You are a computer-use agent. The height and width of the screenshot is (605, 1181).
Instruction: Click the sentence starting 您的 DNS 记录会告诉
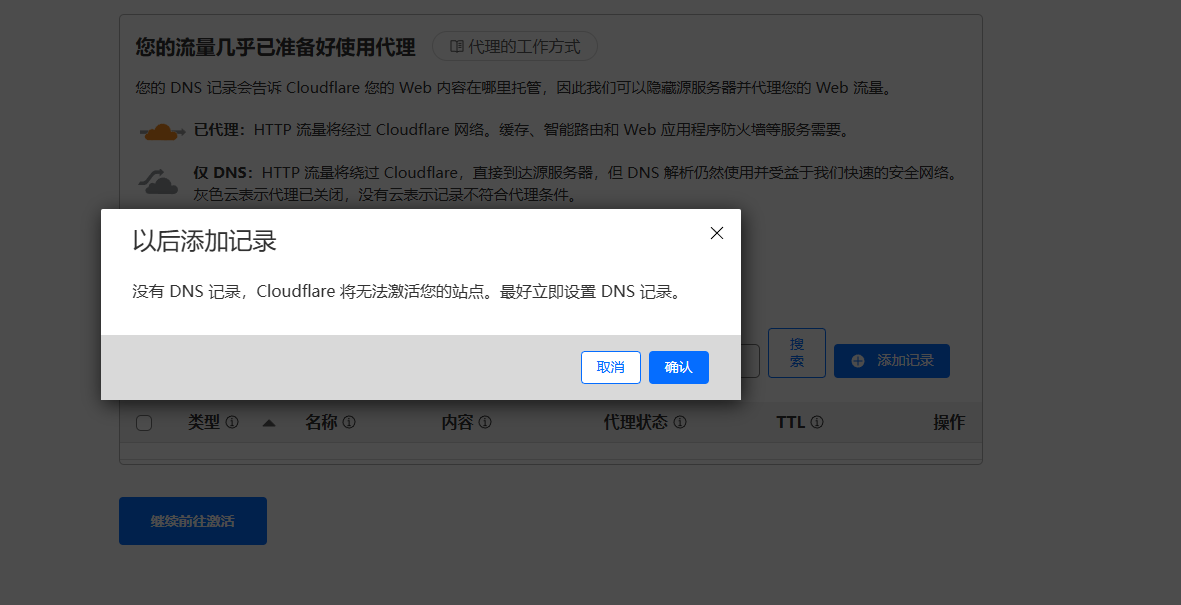[515, 87]
